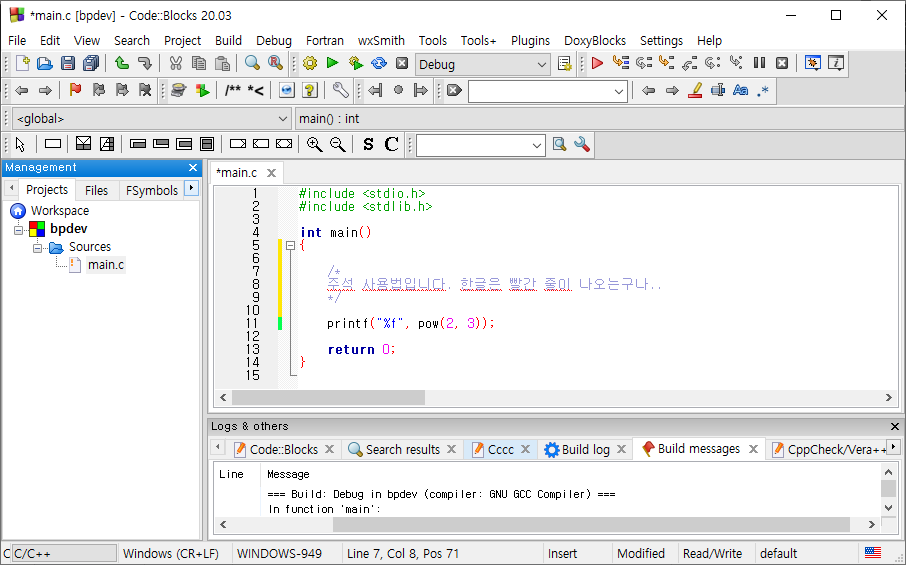Viewport: 906px width, 565px height.
Task: Click the US flag keyboard layout icon
Action: 872,553
